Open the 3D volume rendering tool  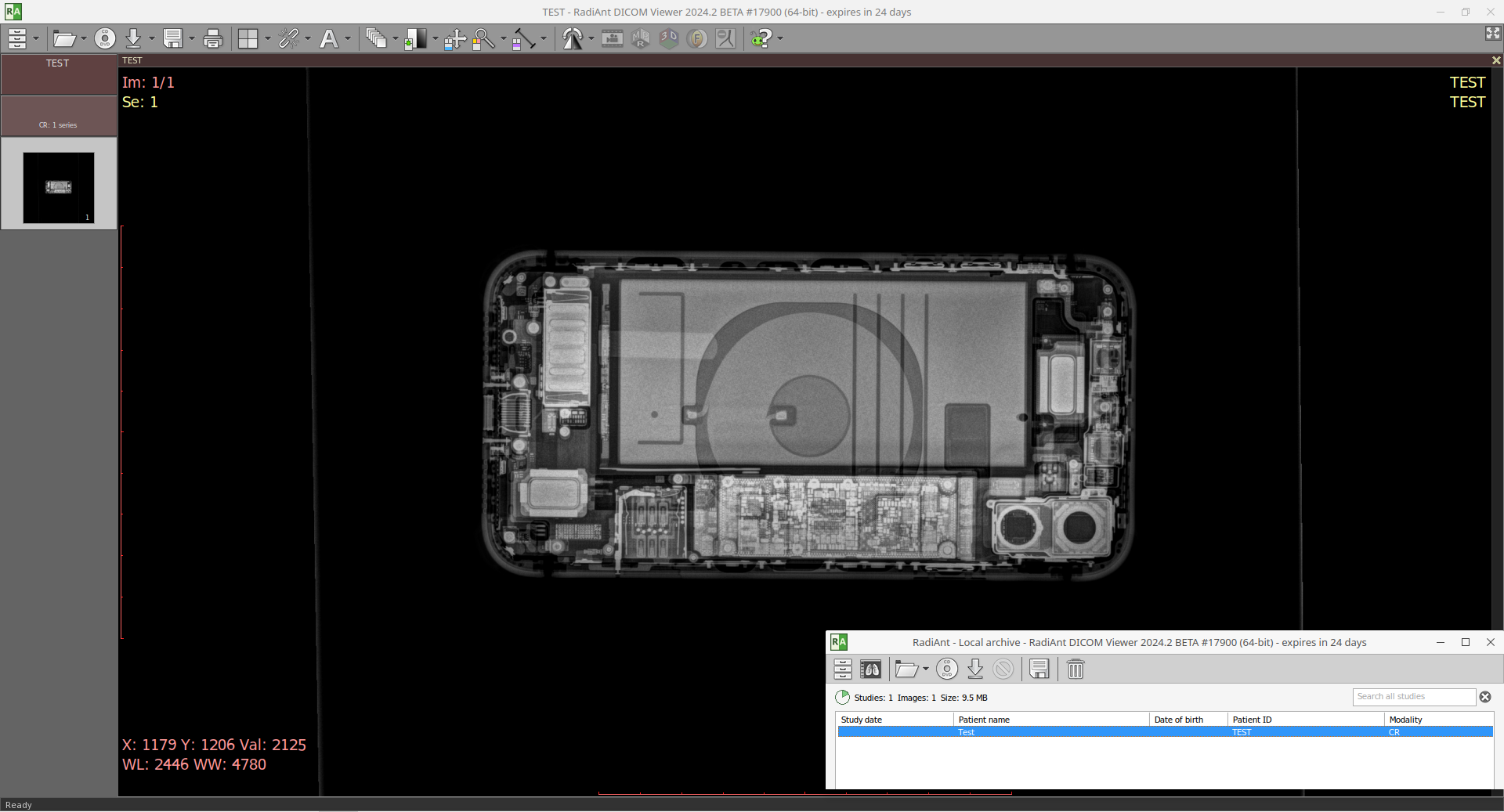coord(669,38)
